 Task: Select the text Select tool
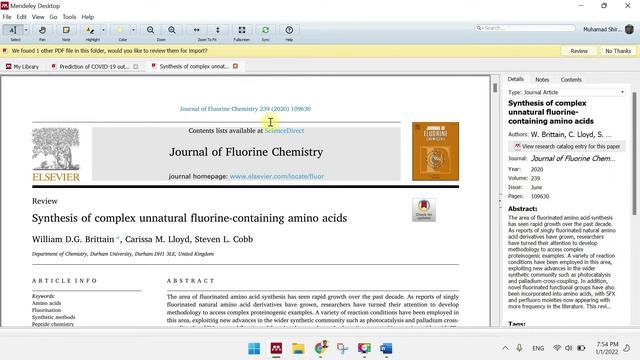pyautogui.click(x=13, y=30)
